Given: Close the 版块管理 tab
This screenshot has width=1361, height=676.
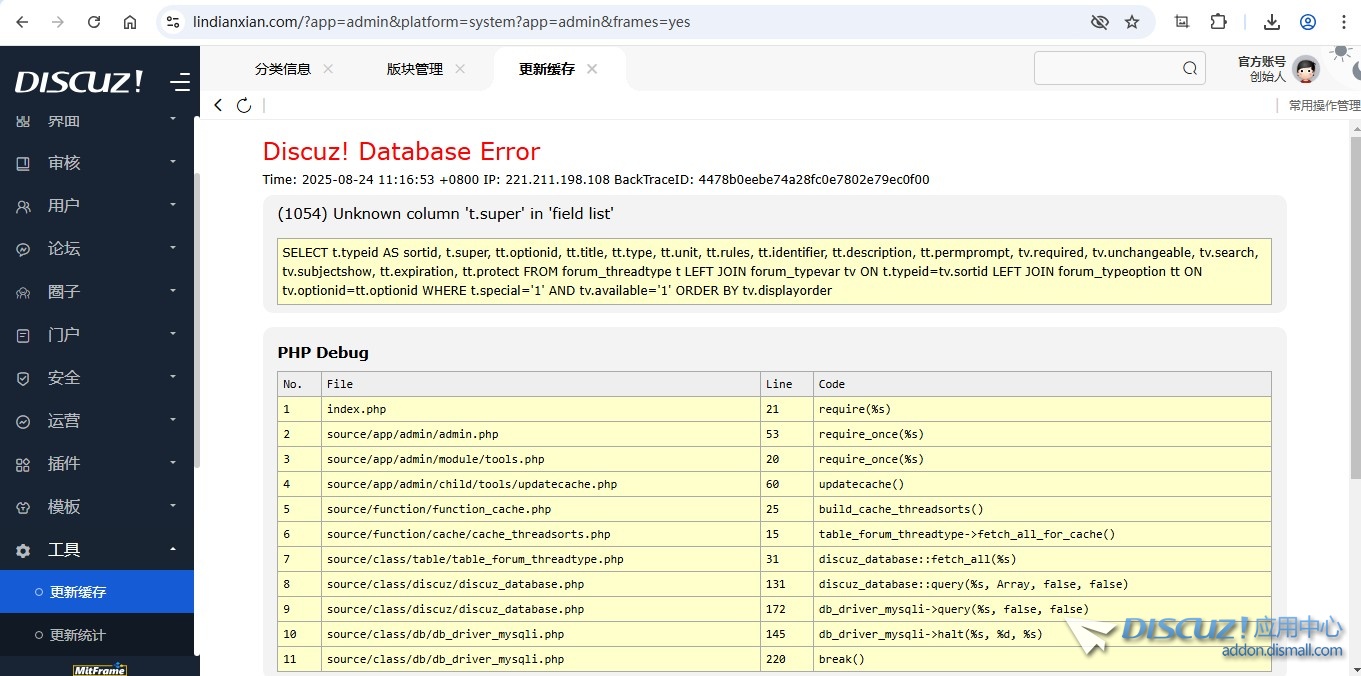Looking at the screenshot, I should tap(460, 69).
